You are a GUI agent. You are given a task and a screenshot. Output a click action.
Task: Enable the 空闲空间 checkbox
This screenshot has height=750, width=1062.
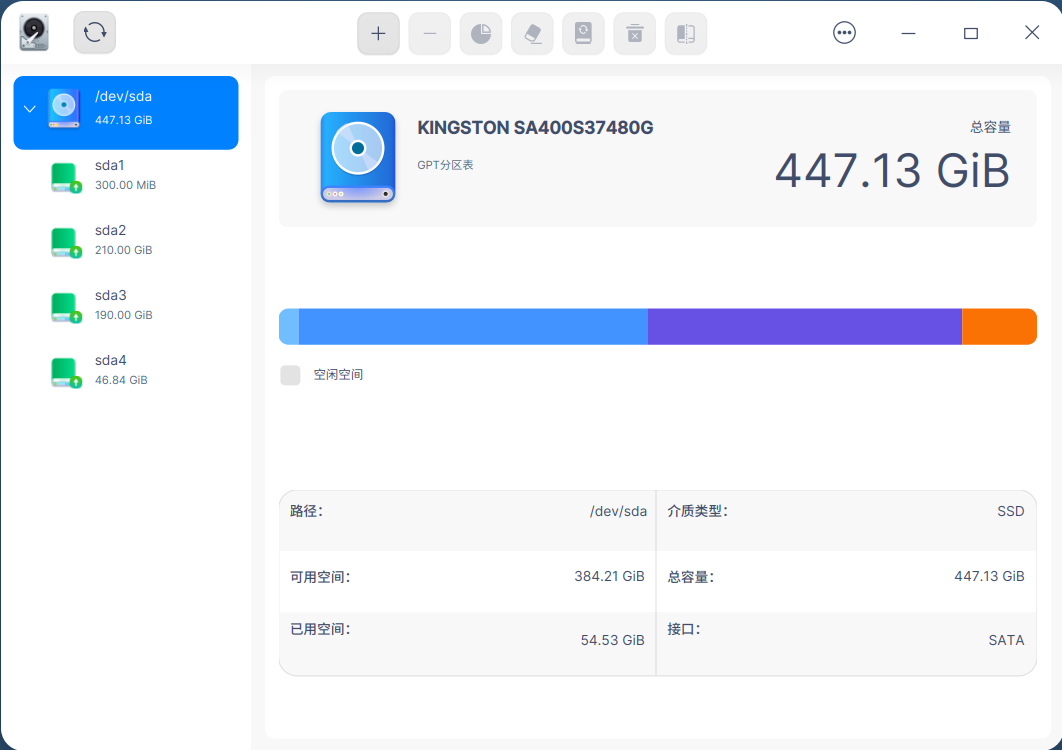290,375
